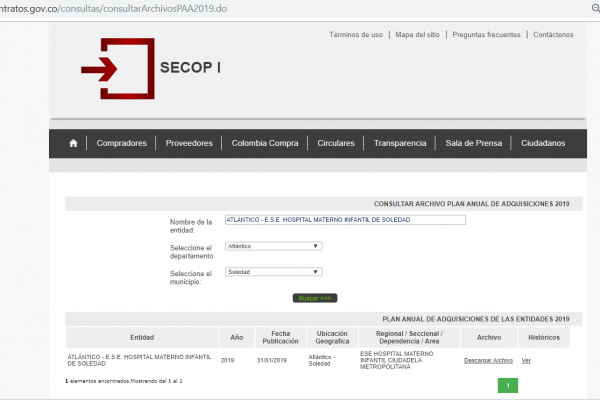The image size is (600, 400).
Task: Open the Compradores menu
Action: coord(122,143)
